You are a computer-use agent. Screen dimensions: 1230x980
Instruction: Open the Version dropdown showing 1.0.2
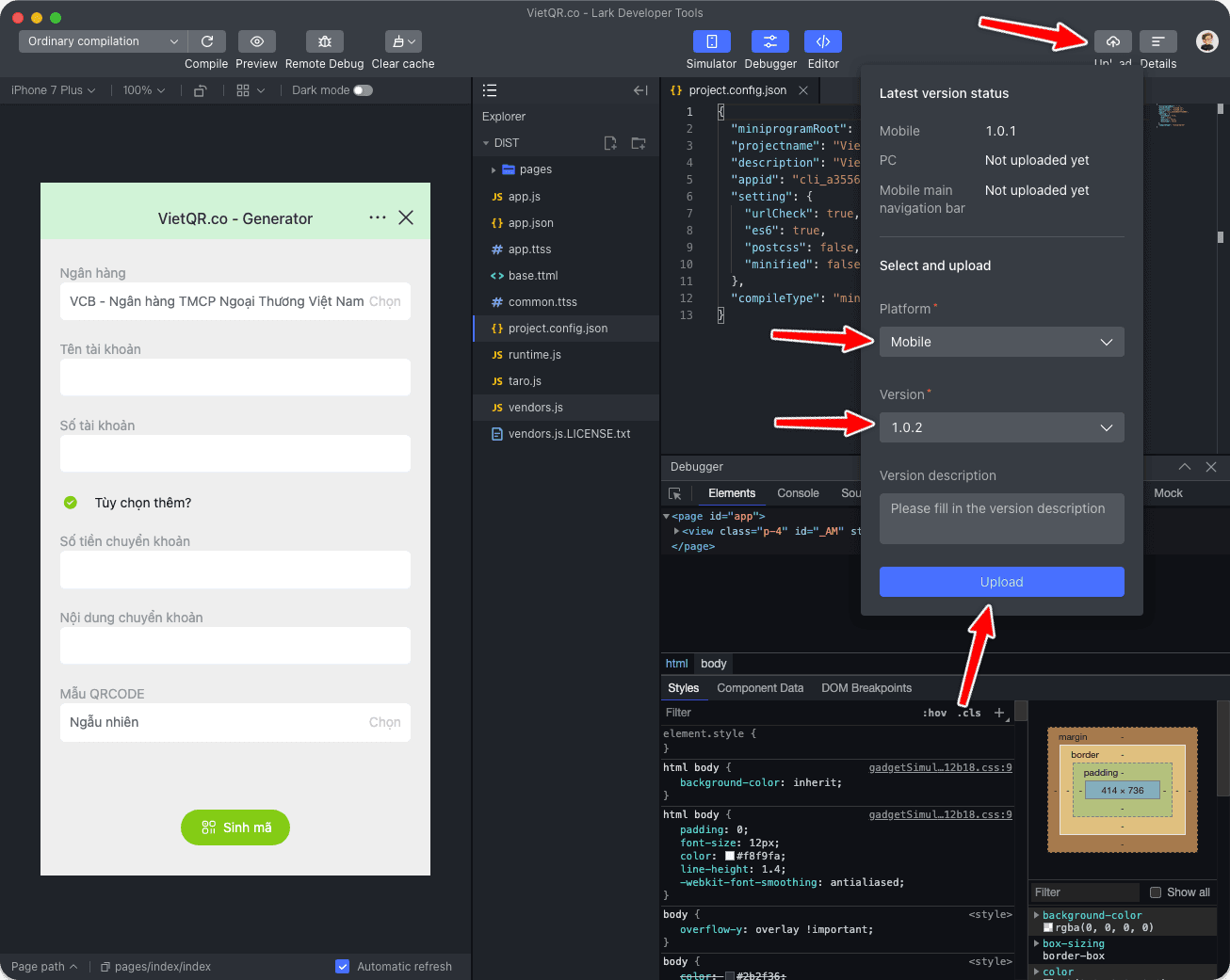click(1001, 427)
